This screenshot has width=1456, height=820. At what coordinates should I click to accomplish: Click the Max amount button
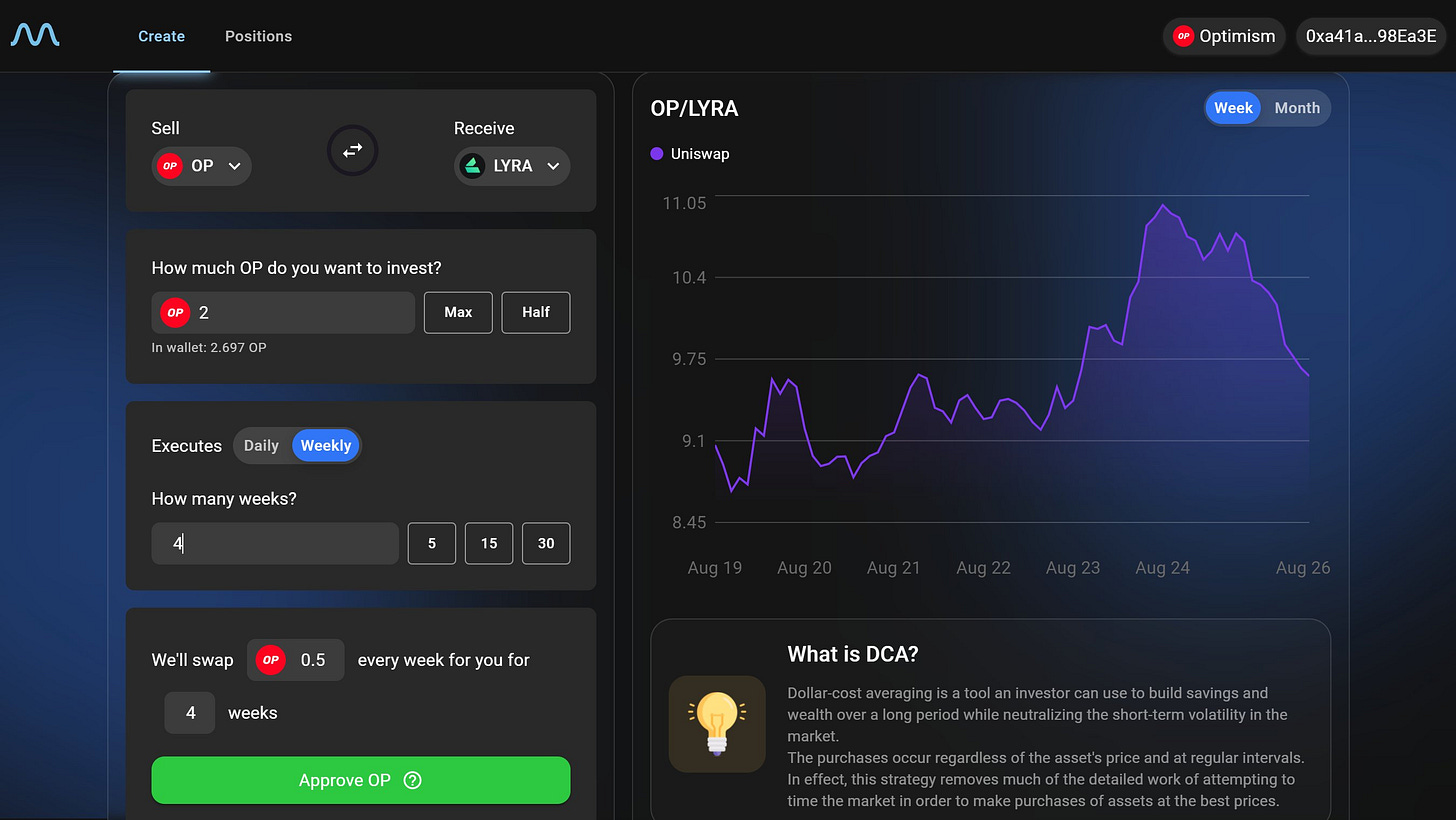[458, 312]
